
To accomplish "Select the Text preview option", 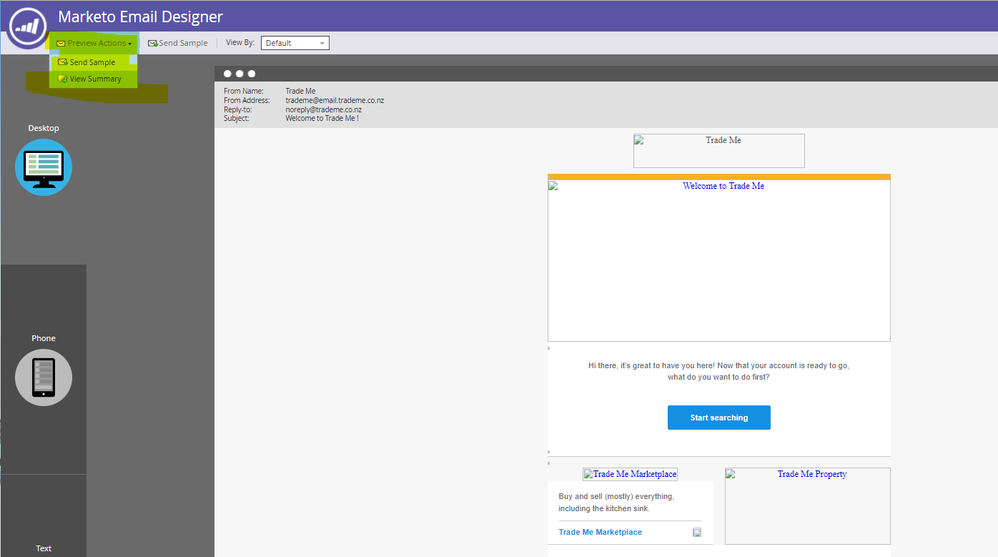I will (43, 548).
